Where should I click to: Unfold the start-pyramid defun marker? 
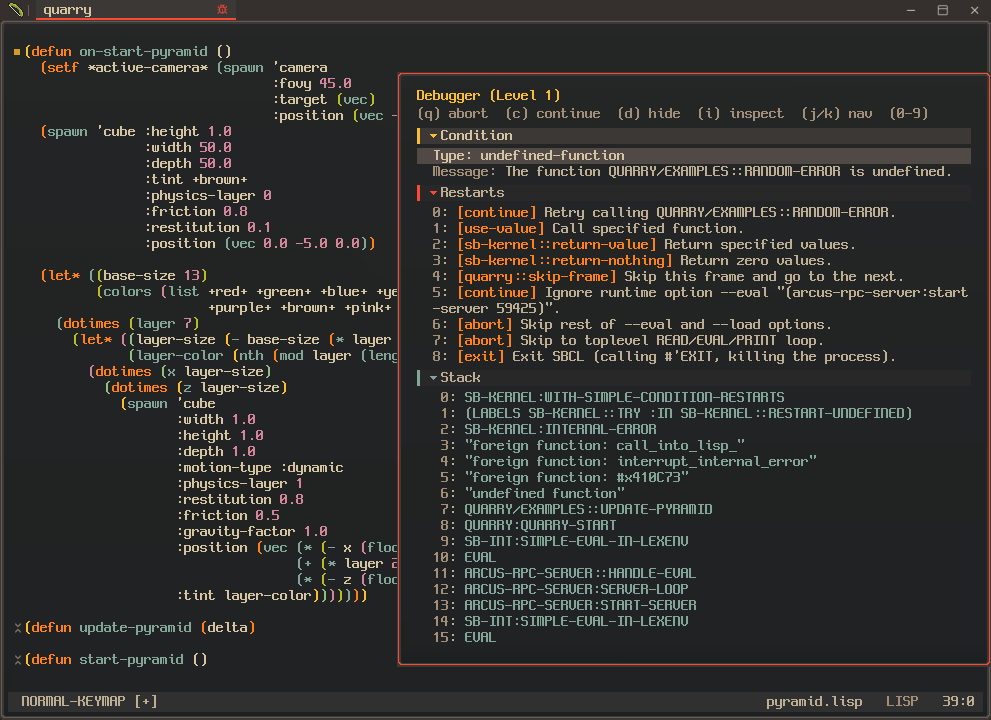coord(17,660)
